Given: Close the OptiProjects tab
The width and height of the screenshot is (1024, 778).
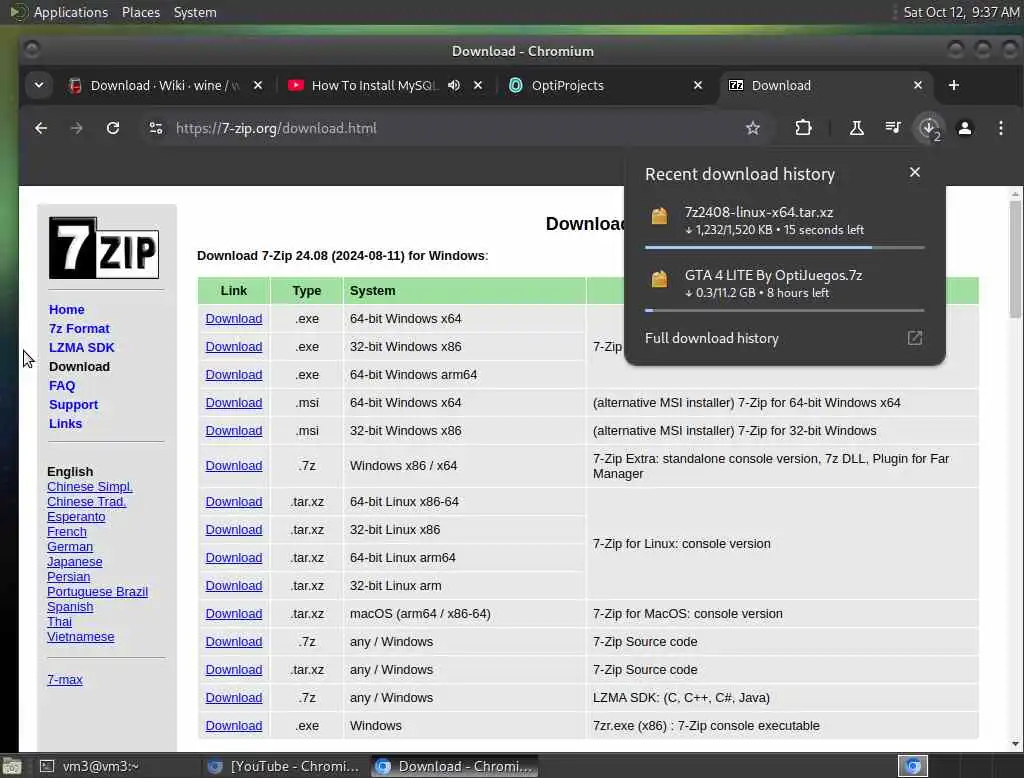Looking at the screenshot, I should [697, 86].
